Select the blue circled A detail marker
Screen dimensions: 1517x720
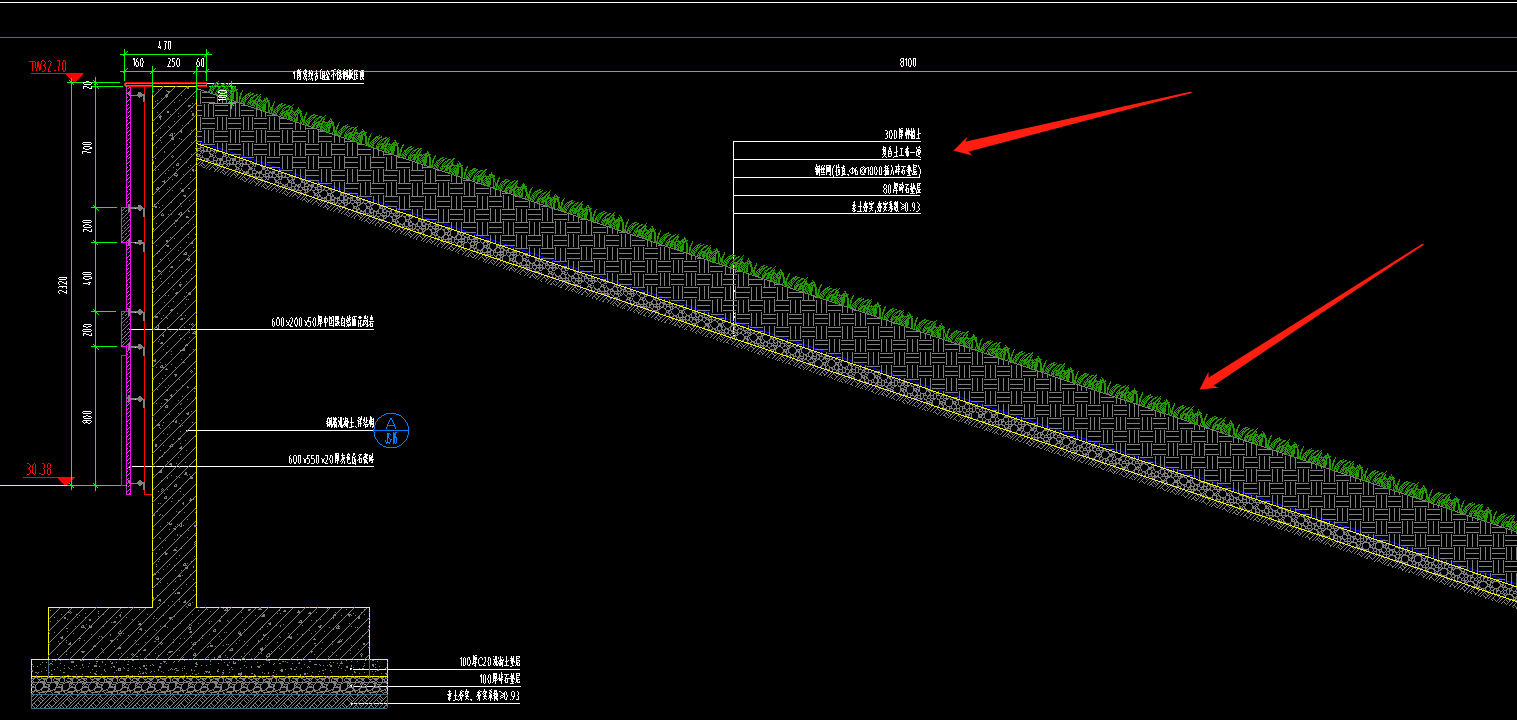[392, 430]
